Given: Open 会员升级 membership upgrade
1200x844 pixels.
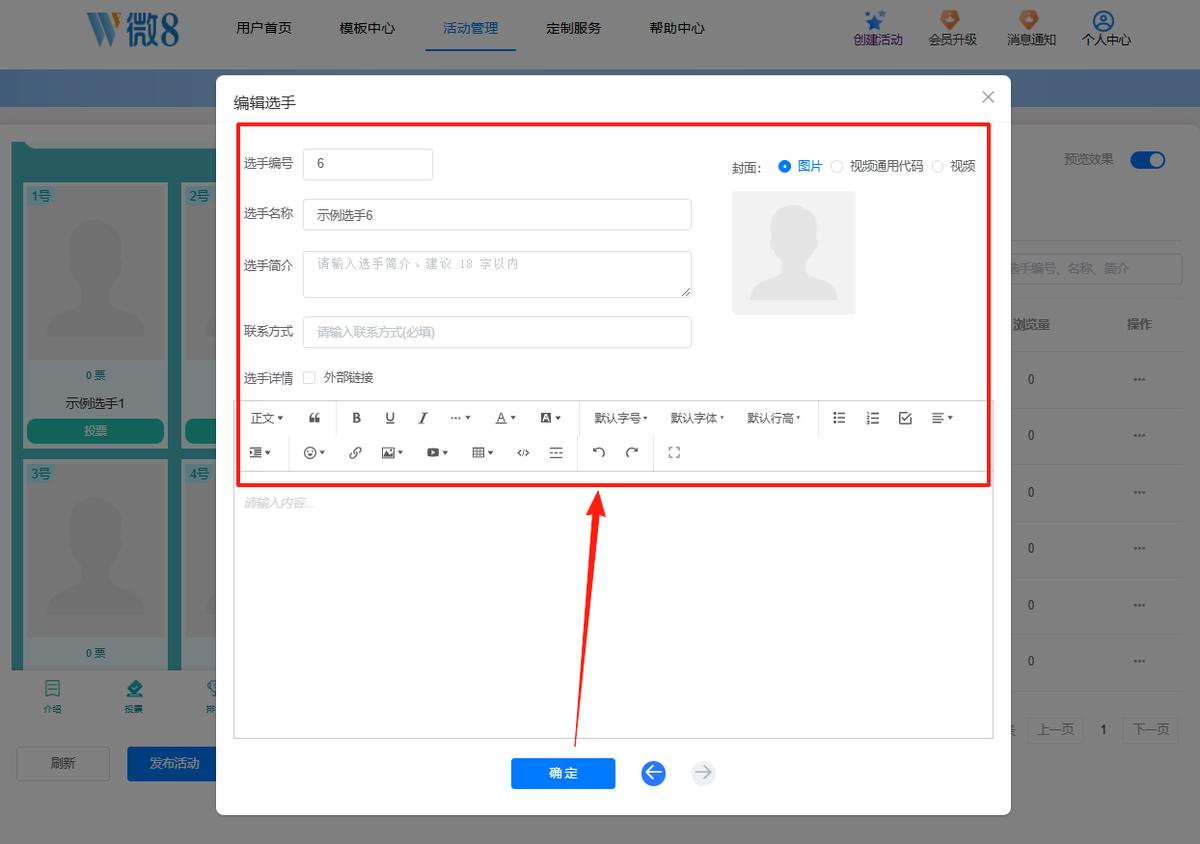Looking at the screenshot, I should [952, 30].
